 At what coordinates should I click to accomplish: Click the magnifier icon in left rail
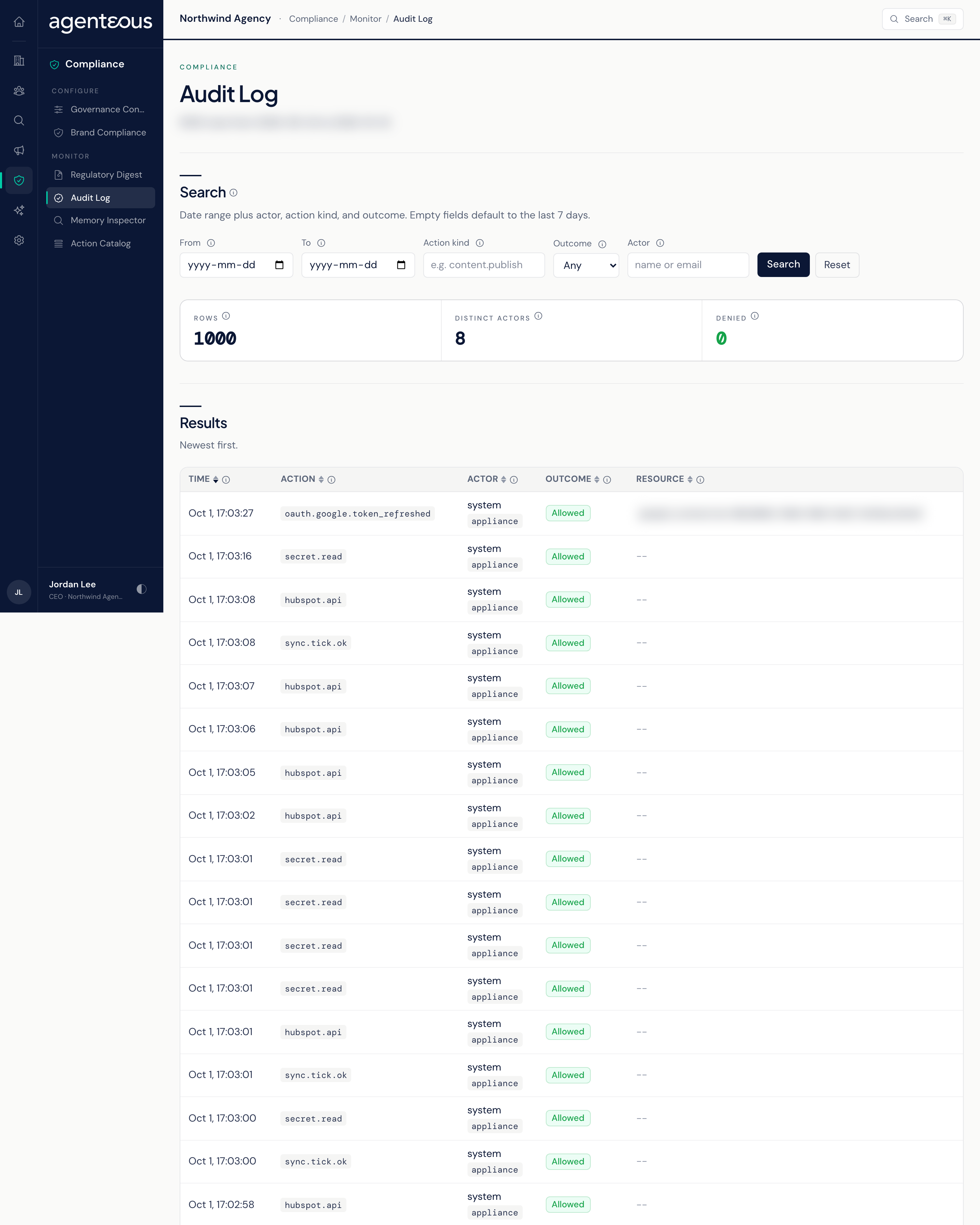coord(19,120)
